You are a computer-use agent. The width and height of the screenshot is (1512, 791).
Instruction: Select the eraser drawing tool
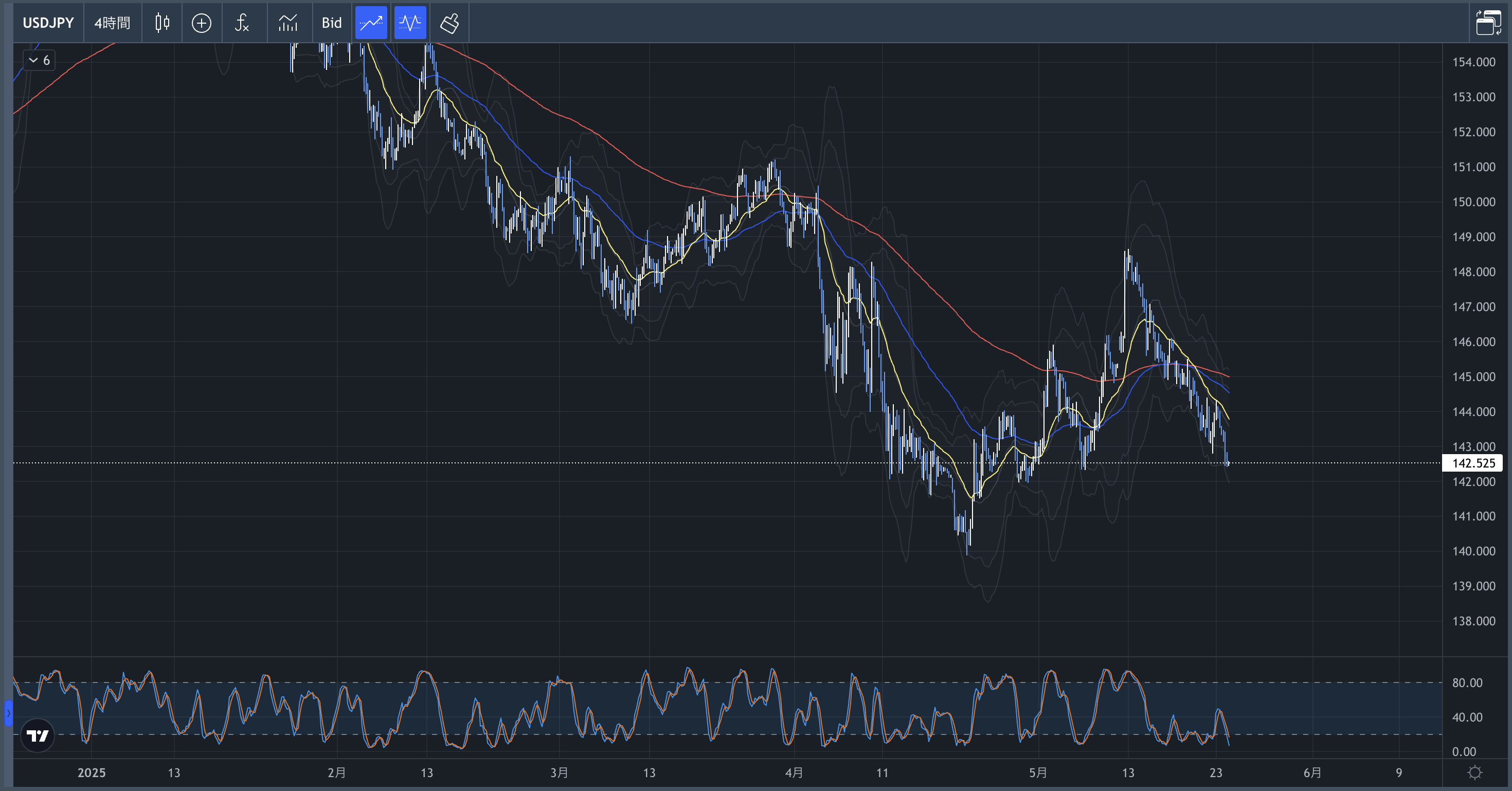click(449, 23)
